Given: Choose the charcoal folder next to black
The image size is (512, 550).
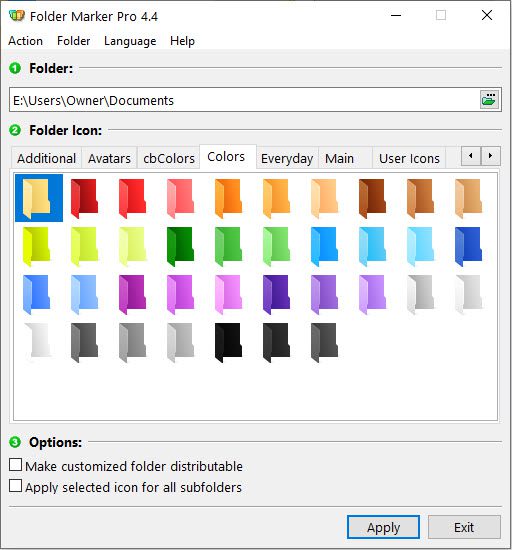Looking at the screenshot, I should pyautogui.click(x=276, y=342).
